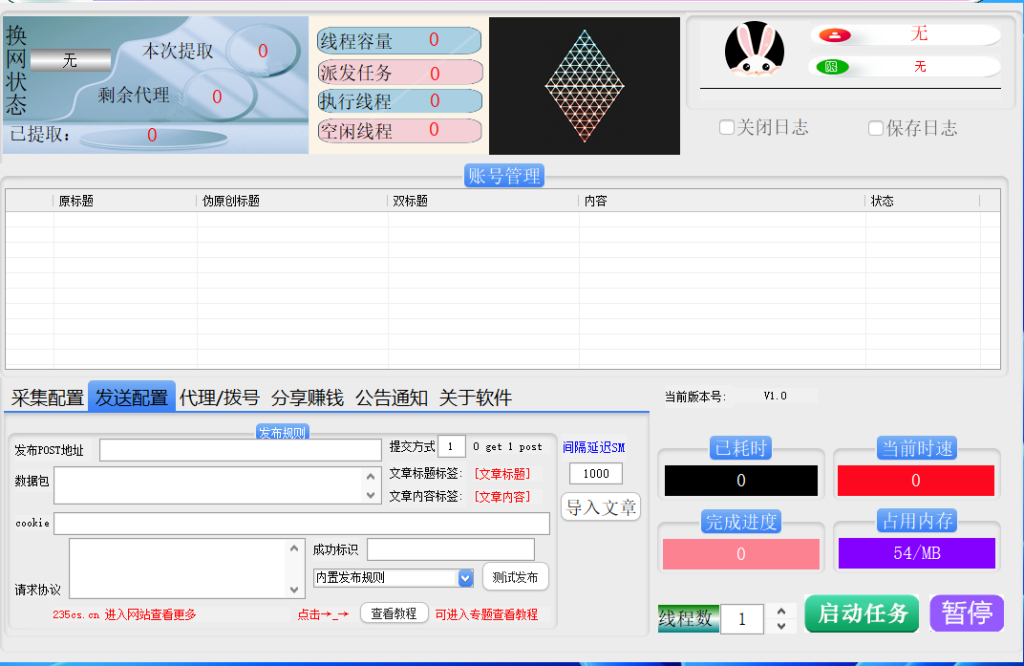Click the orange user badge icon
The height and width of the screenshot is (666, 1024).
click(834, 35)
